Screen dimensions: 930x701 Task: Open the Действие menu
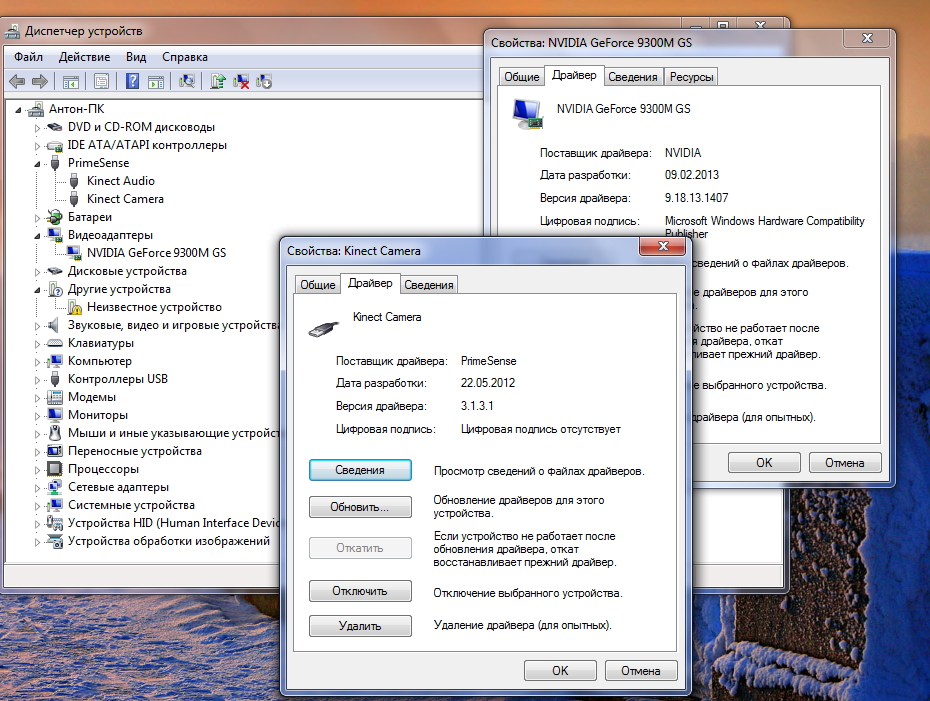click(x=84, y=57)
